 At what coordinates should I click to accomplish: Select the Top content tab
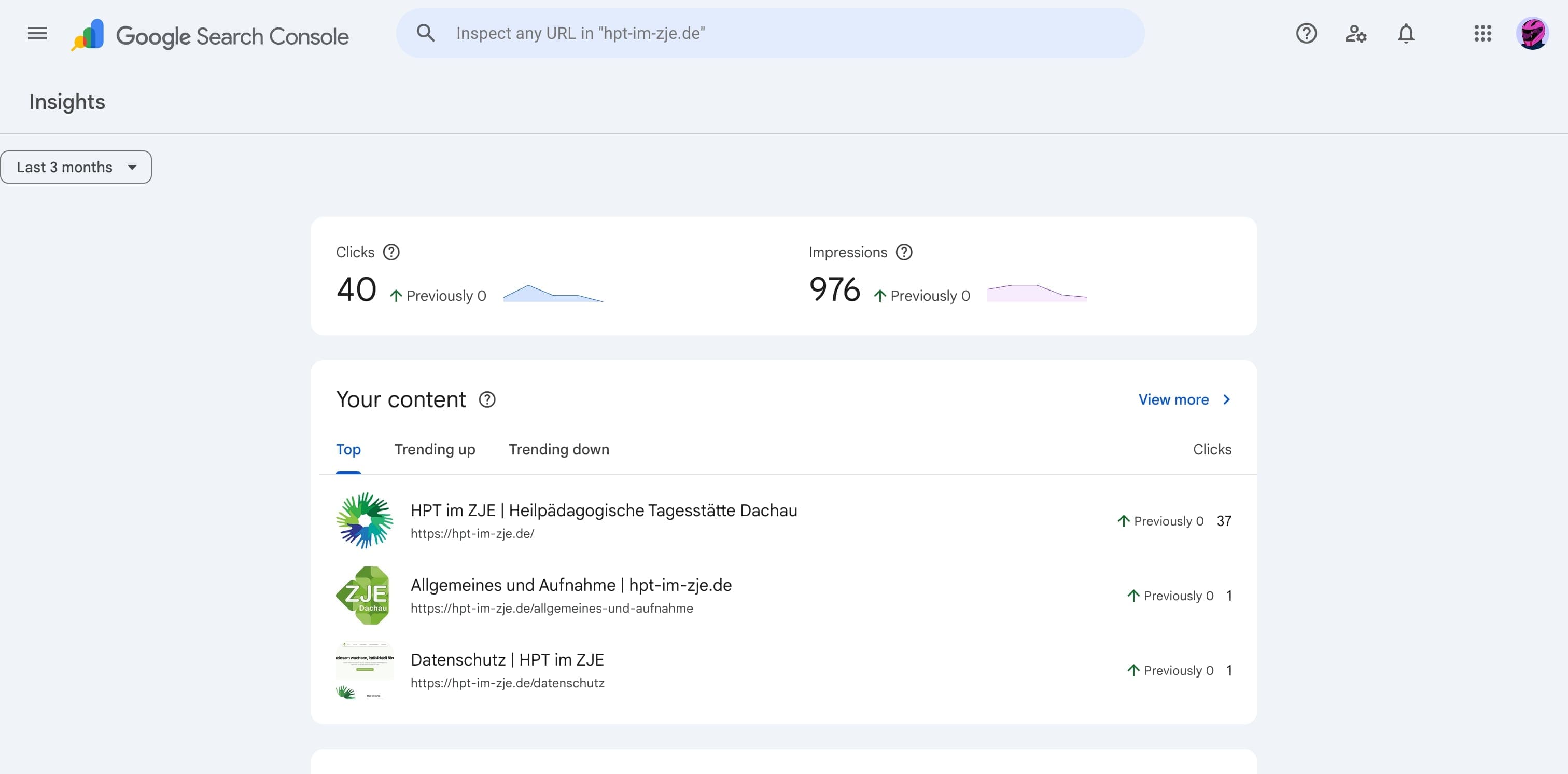coord(348,449)
